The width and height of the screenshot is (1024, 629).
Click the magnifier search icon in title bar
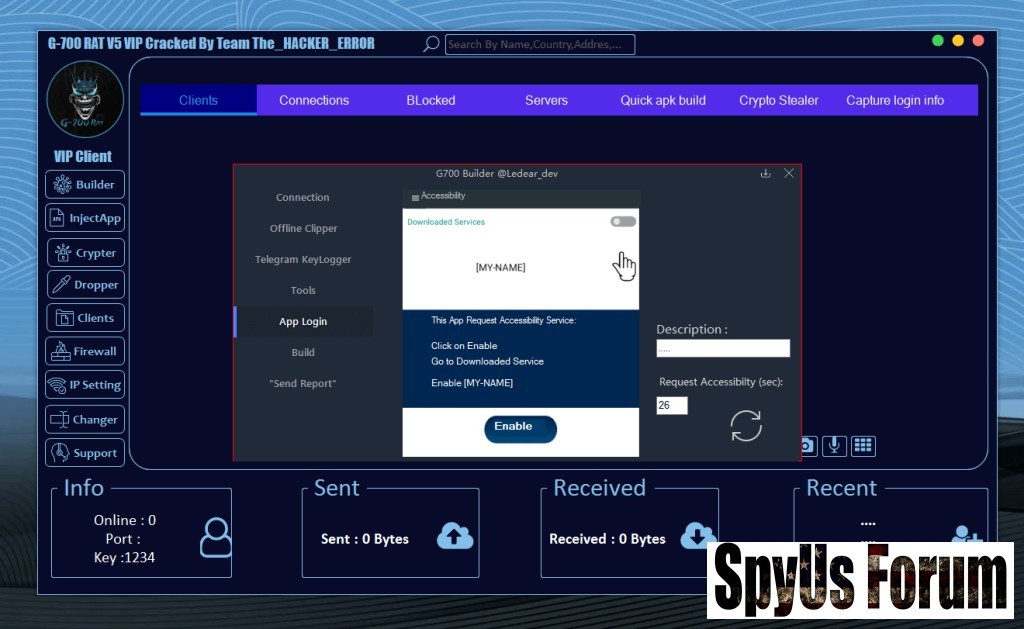pos(431,44)
